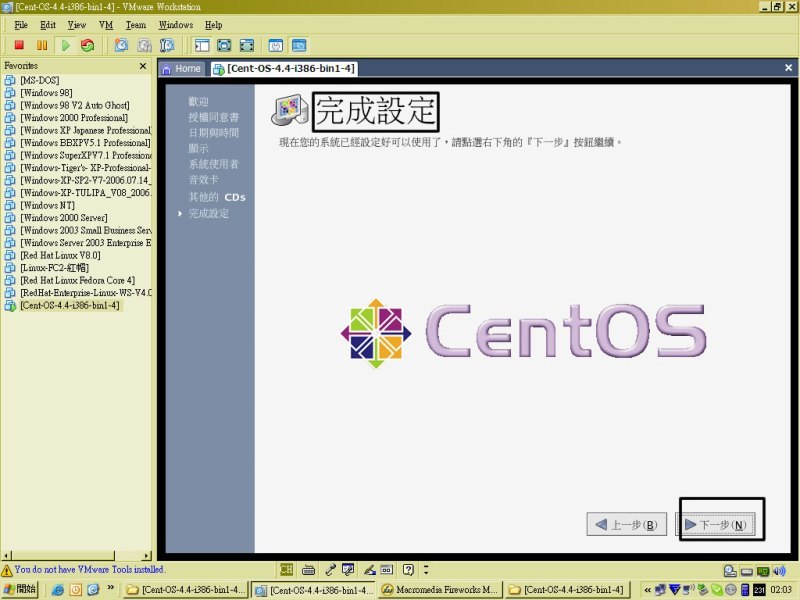This screenshot has width=800, height=600.
Task: Click the 'You do not have VMware Tools installed' message
Action: pos(89,569)
